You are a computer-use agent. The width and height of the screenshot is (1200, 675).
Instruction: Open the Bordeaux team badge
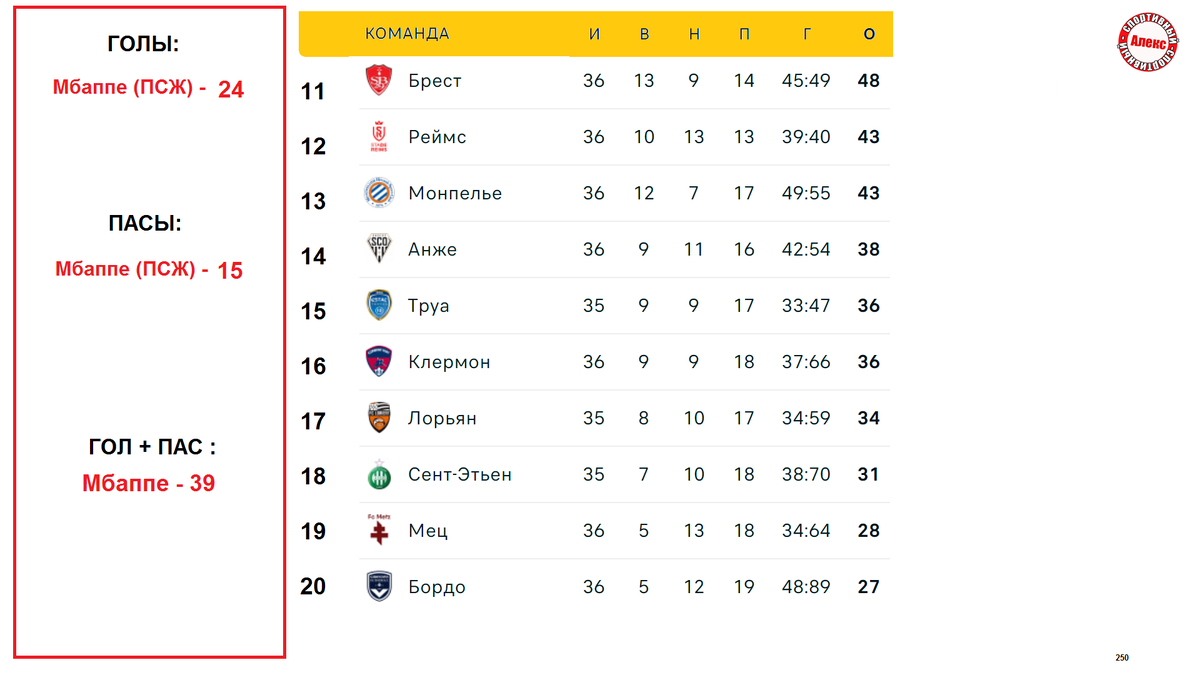point(379,587)
